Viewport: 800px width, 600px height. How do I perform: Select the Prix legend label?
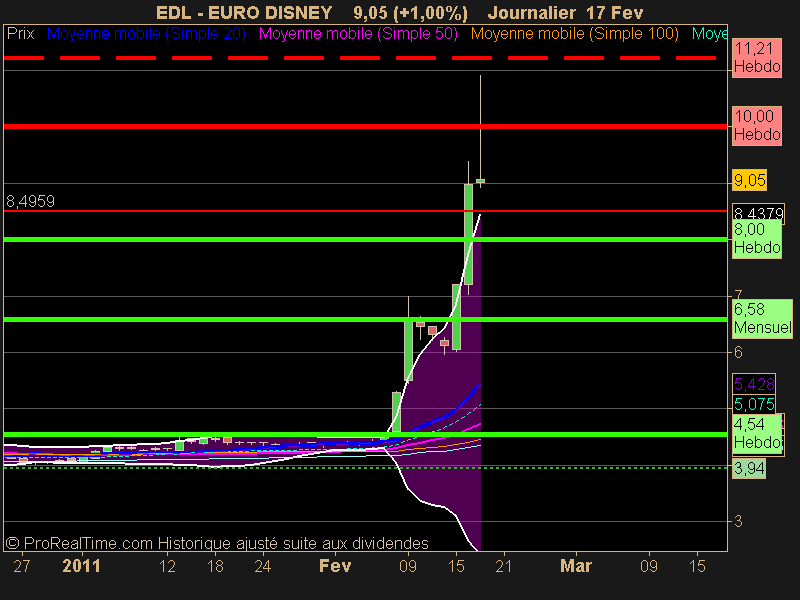pos(20,34)
